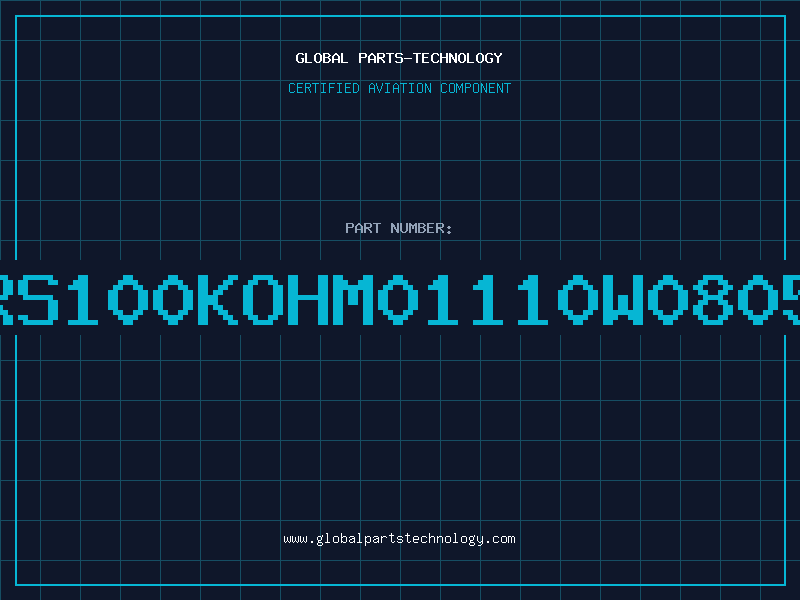Open the www.globalpartstechnology.com website link
Screen dimensions: 800x600
click(399, 539)
